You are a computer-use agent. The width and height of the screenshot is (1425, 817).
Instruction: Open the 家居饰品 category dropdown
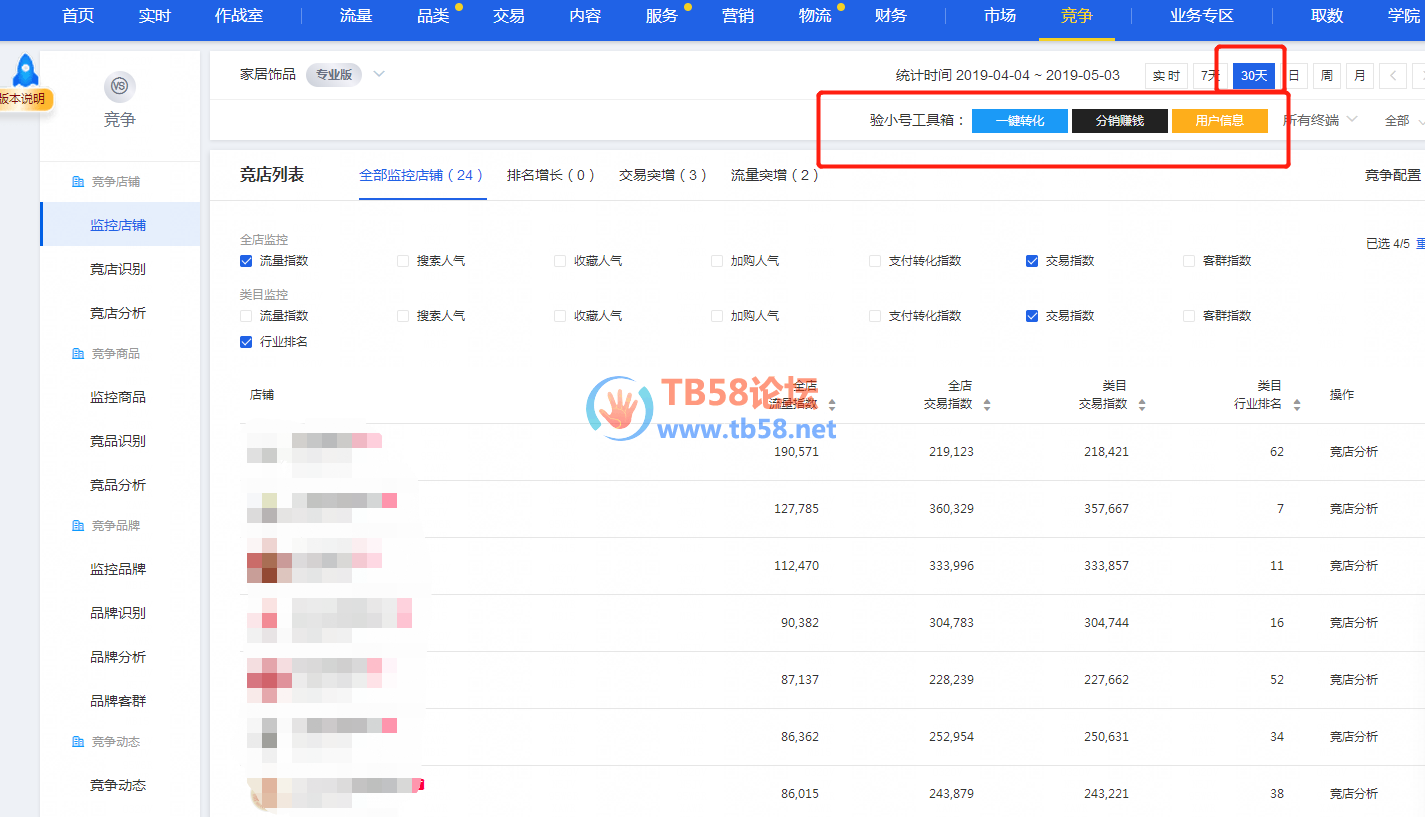pyautogui.click(x=379, y=74)
